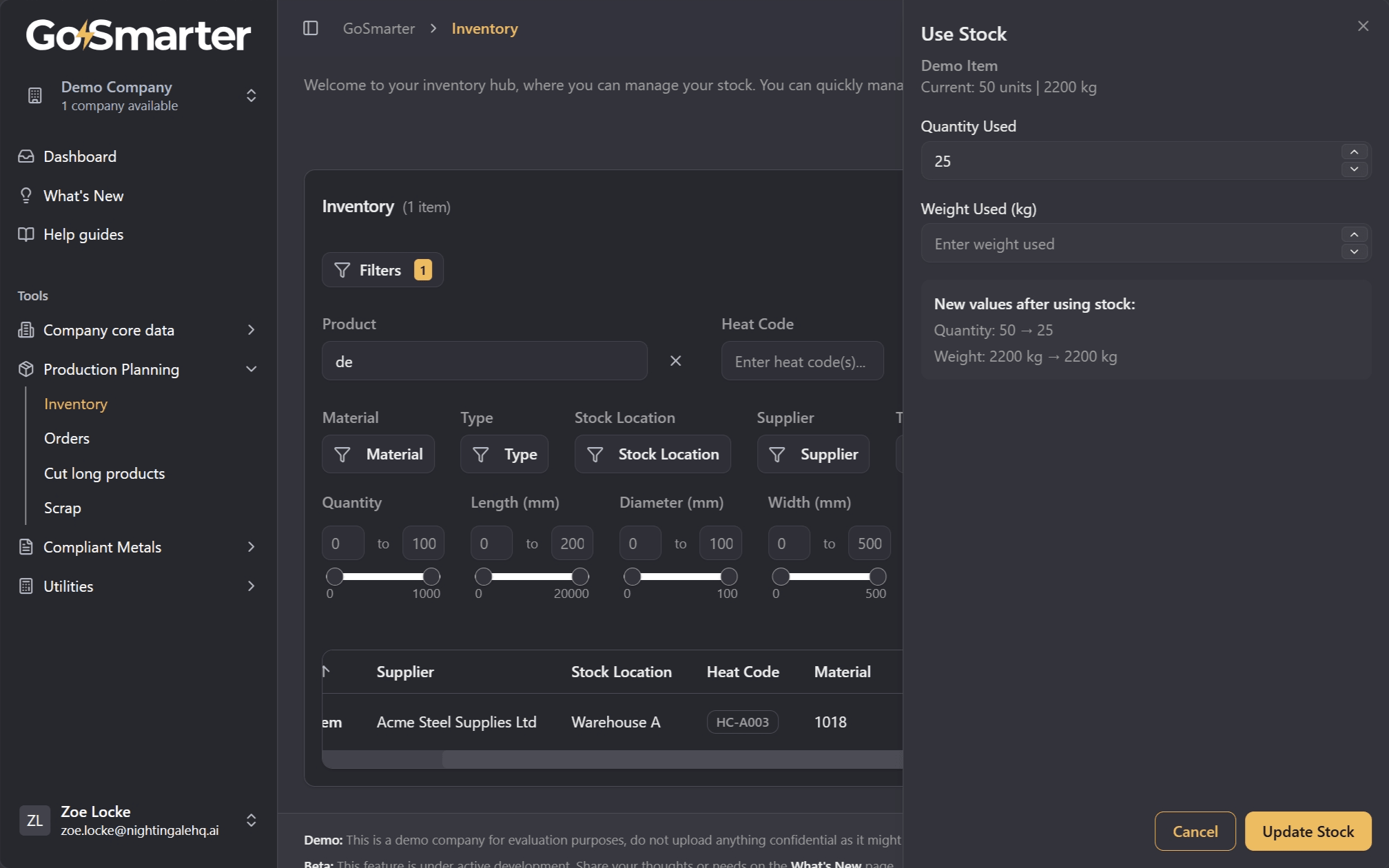
Task: Click Width maximum input showing 500
Action: tap(870, 544)
